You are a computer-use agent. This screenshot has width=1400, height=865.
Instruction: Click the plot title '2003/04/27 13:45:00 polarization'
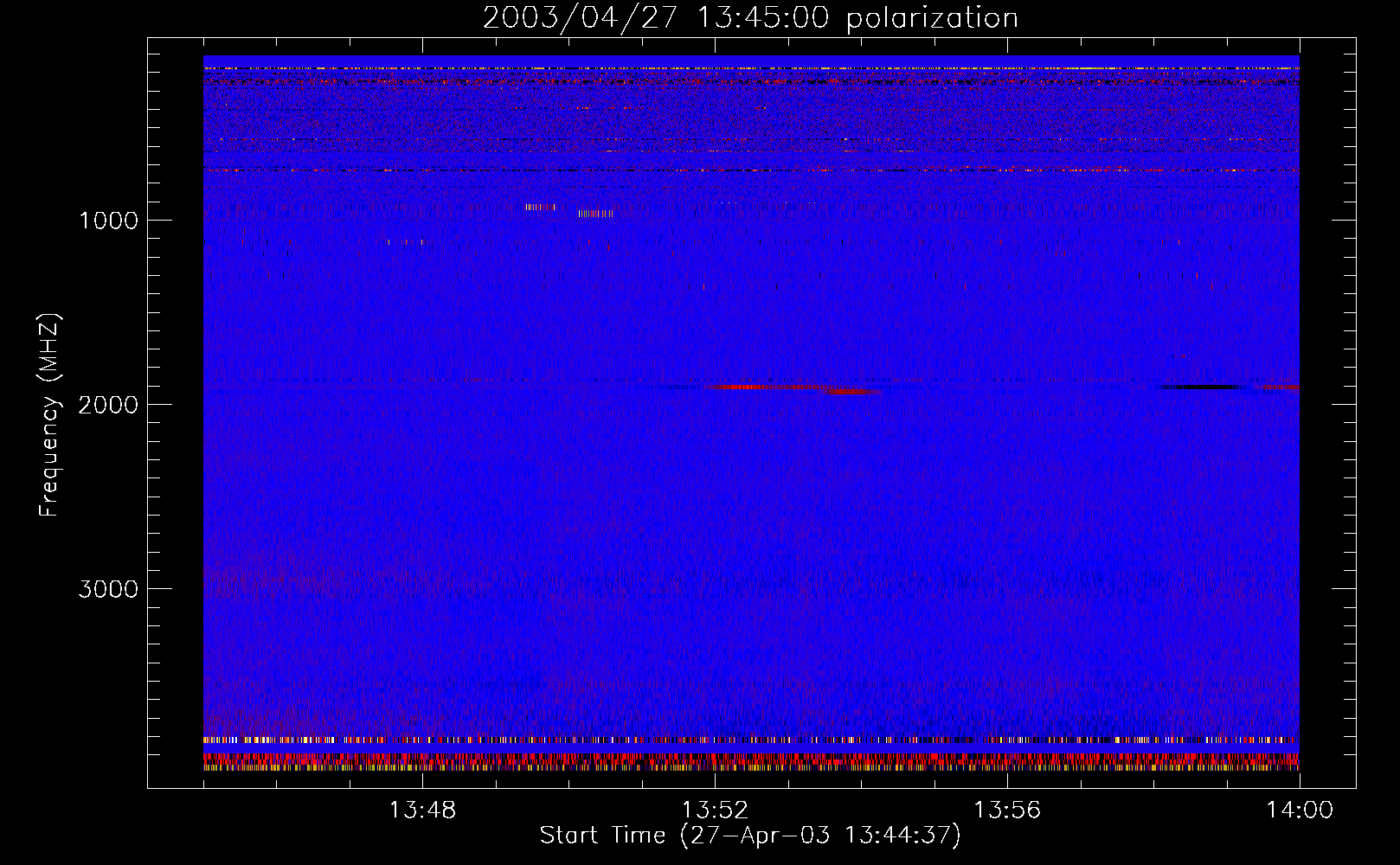(750, 18)
